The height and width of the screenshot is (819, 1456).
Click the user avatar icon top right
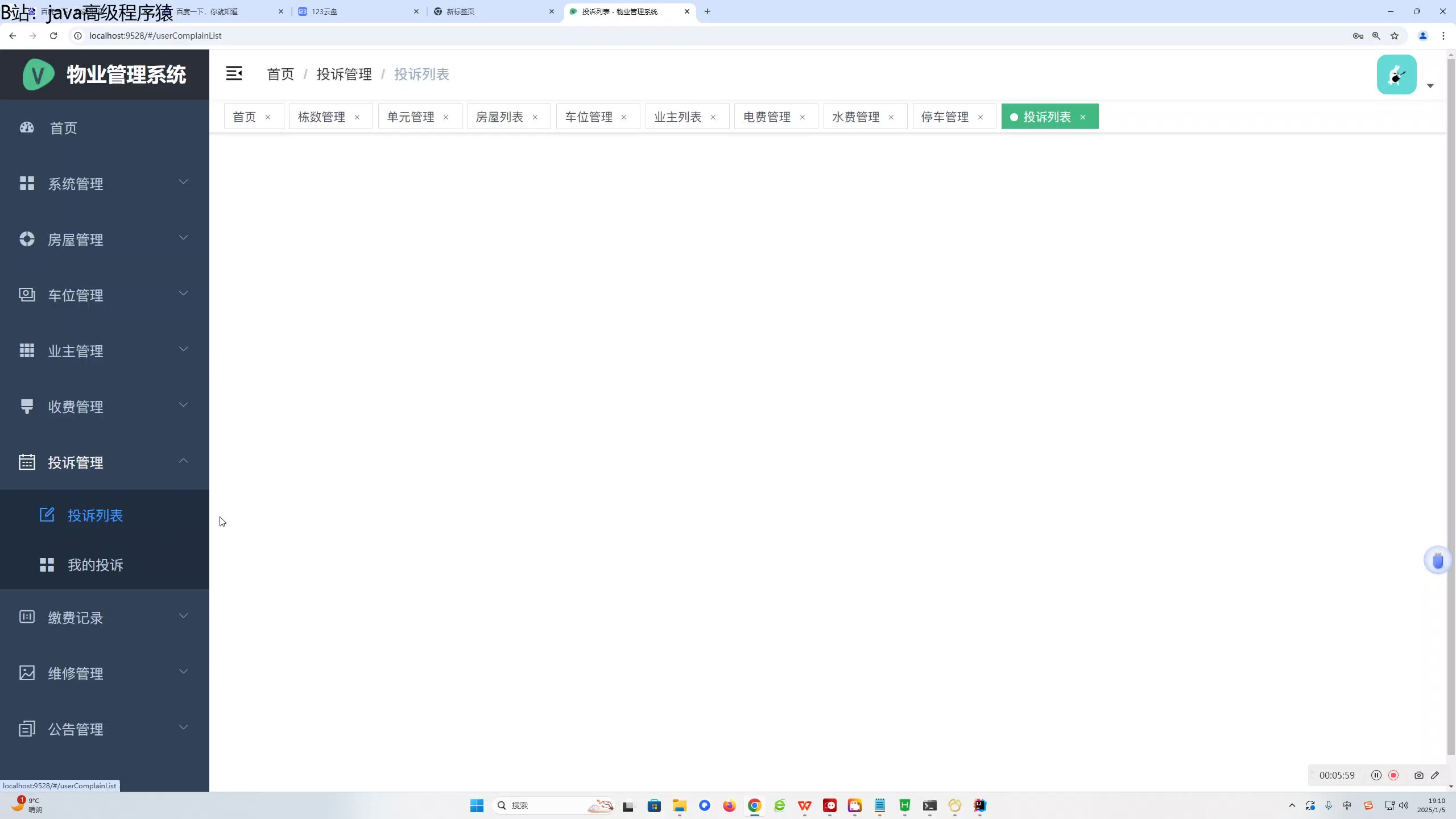coord(1396,75)
